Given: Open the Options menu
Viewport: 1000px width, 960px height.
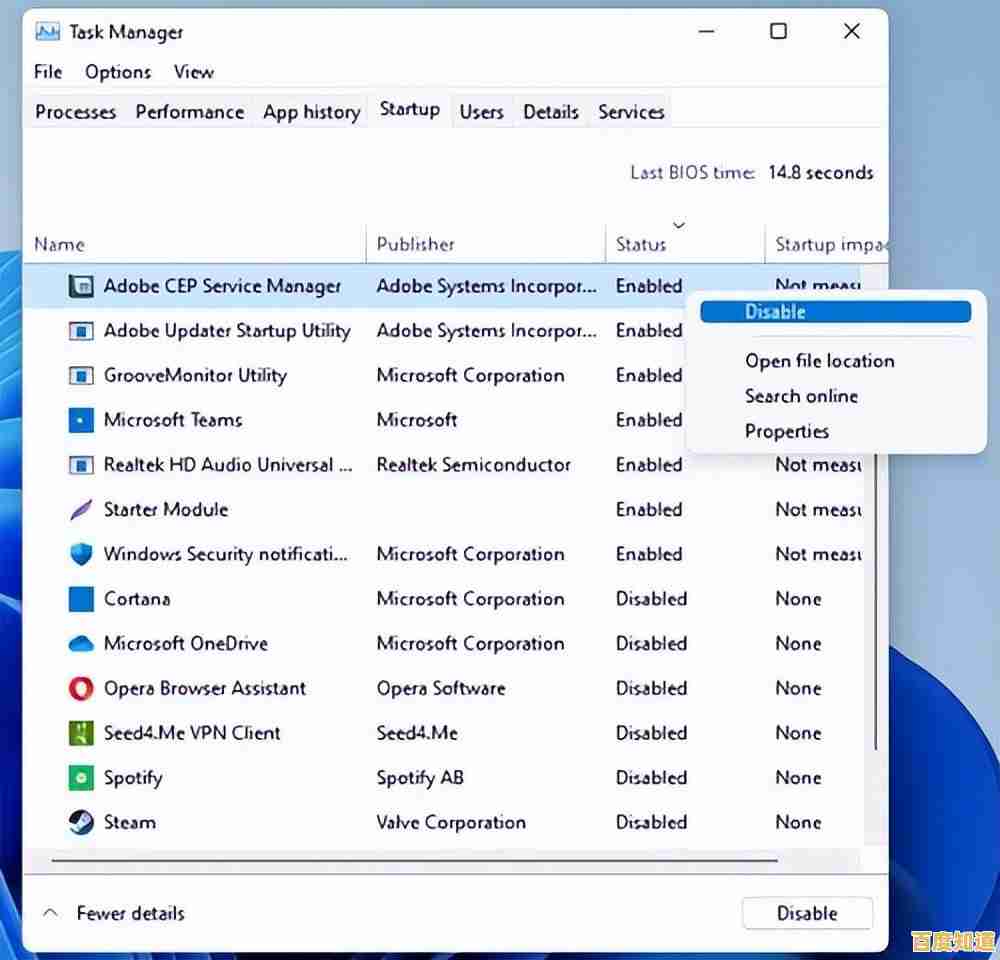Looking at the screenshot, I should (x=117, y=72).
